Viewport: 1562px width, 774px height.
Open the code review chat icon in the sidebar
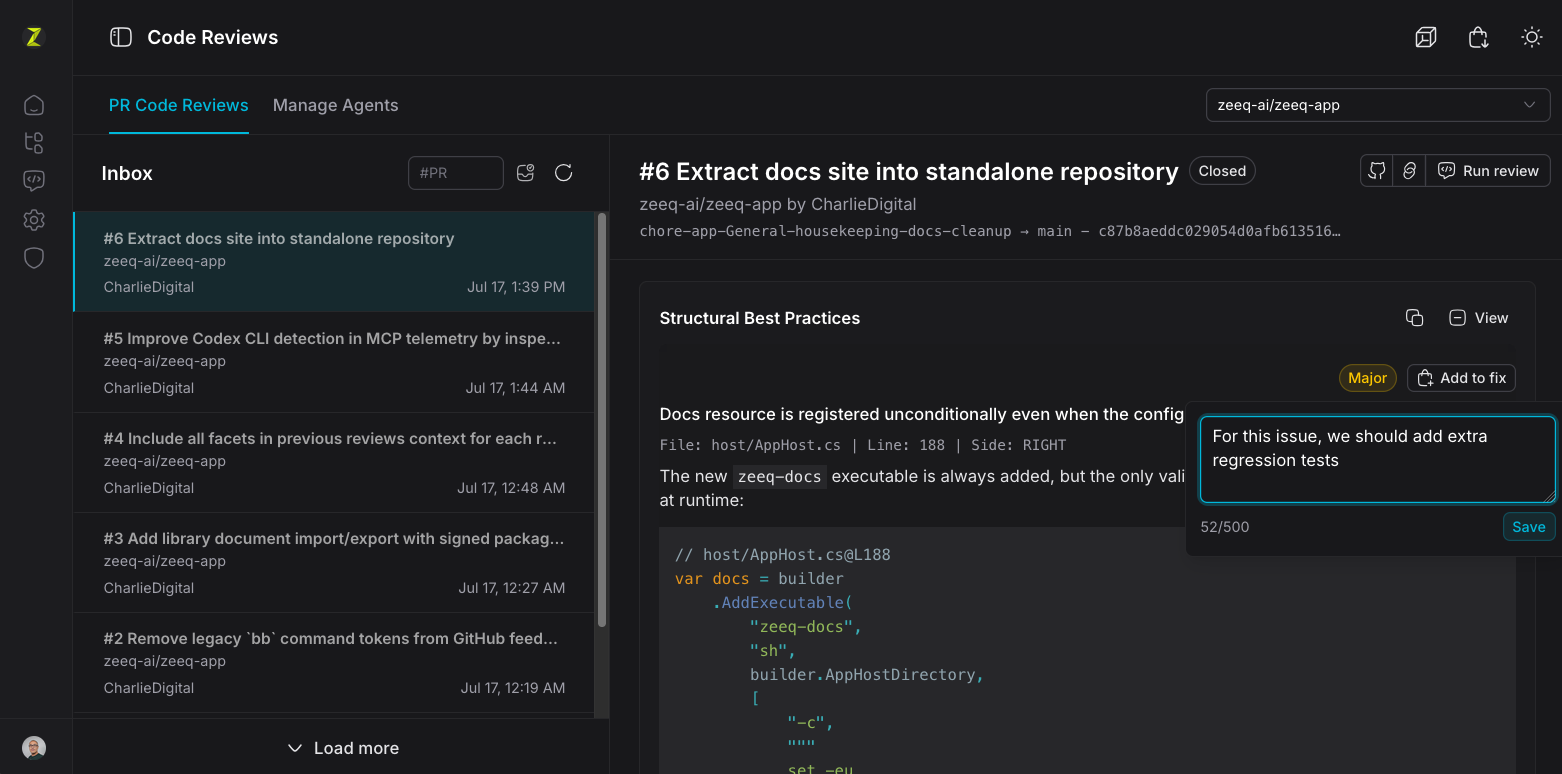[x=34, y=181]
